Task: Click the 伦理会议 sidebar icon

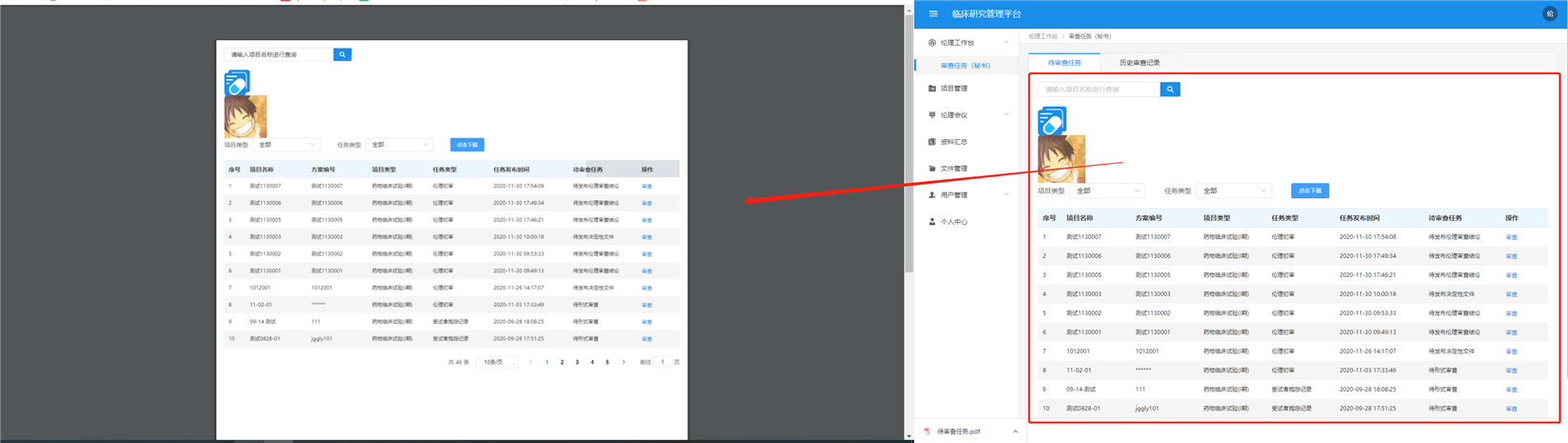Action: coord(932,115)
